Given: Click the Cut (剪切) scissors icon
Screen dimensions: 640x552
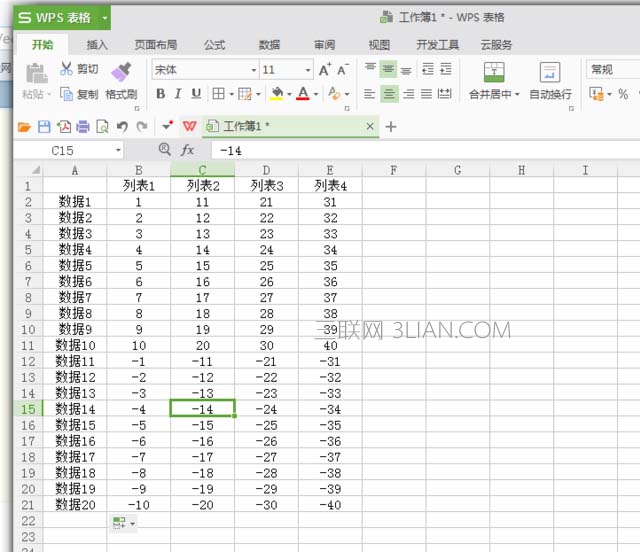Looking at the screenshot, I should [x=67, y=69].
